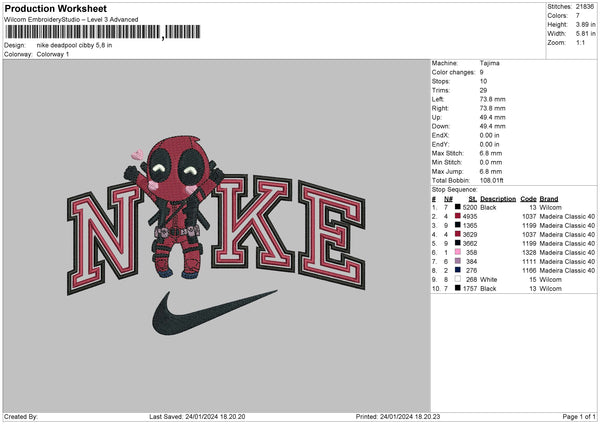Click code '1166' in stop row 8
This screenshot has width=600, height=424.
[529, 270]
